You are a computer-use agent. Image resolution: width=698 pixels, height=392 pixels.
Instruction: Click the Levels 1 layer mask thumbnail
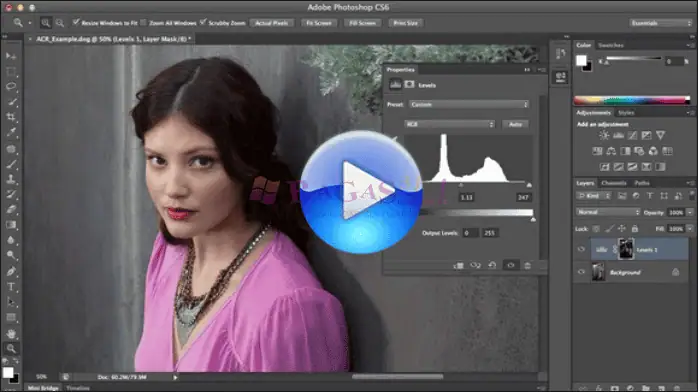coord(626,249)
